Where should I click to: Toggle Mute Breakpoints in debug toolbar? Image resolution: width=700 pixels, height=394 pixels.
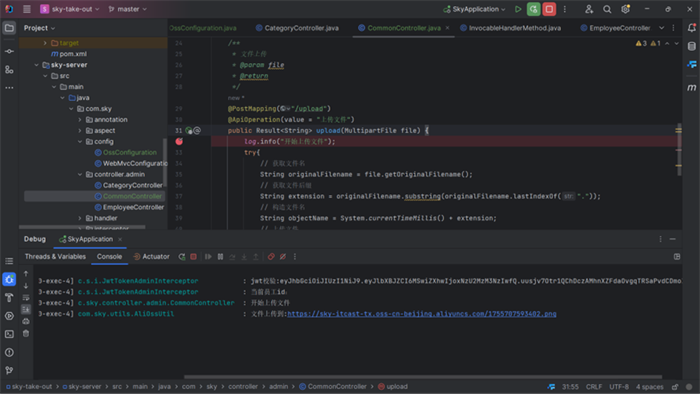click(283, 257)
